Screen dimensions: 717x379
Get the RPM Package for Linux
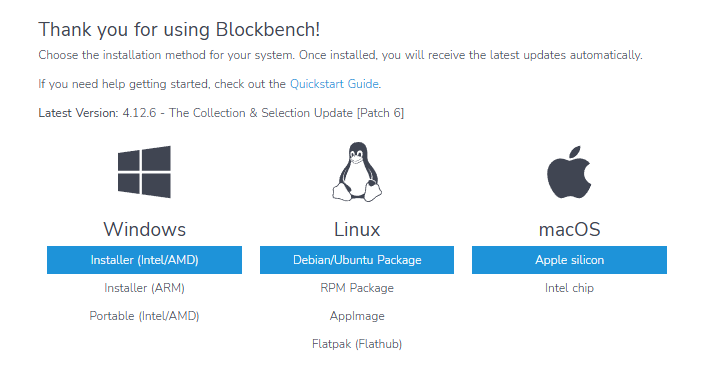(x=357, y=288)
